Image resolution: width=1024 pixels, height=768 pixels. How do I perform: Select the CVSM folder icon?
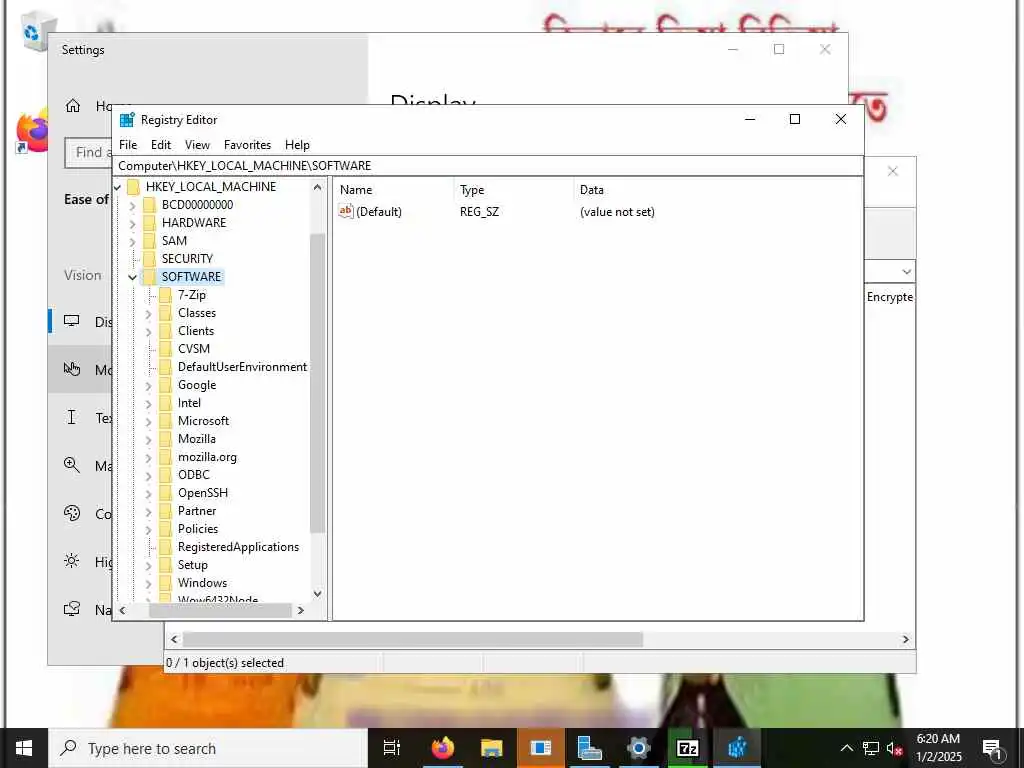166,349
